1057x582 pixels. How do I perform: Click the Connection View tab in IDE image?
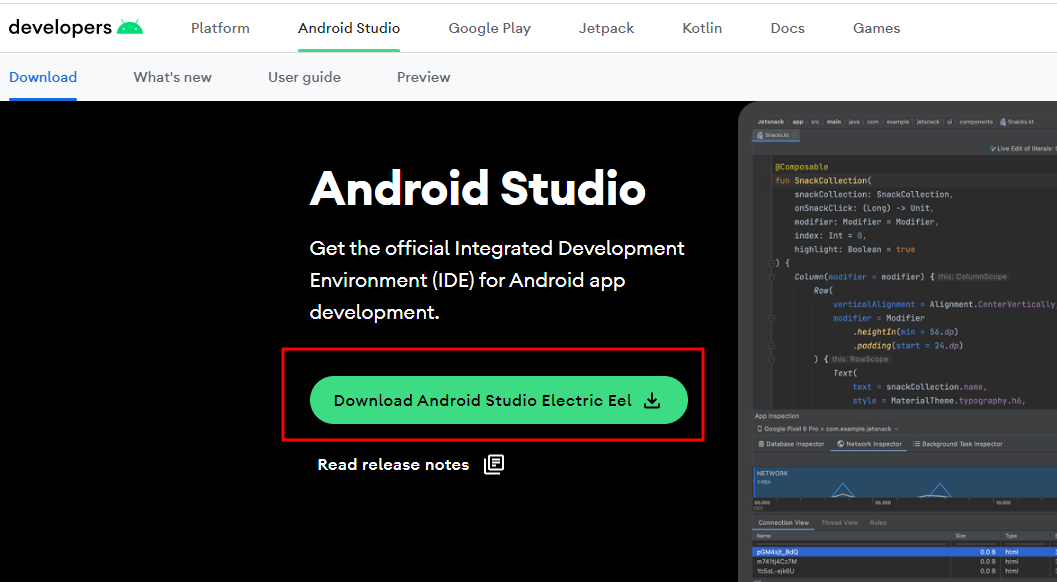click(x=783, y=523)
